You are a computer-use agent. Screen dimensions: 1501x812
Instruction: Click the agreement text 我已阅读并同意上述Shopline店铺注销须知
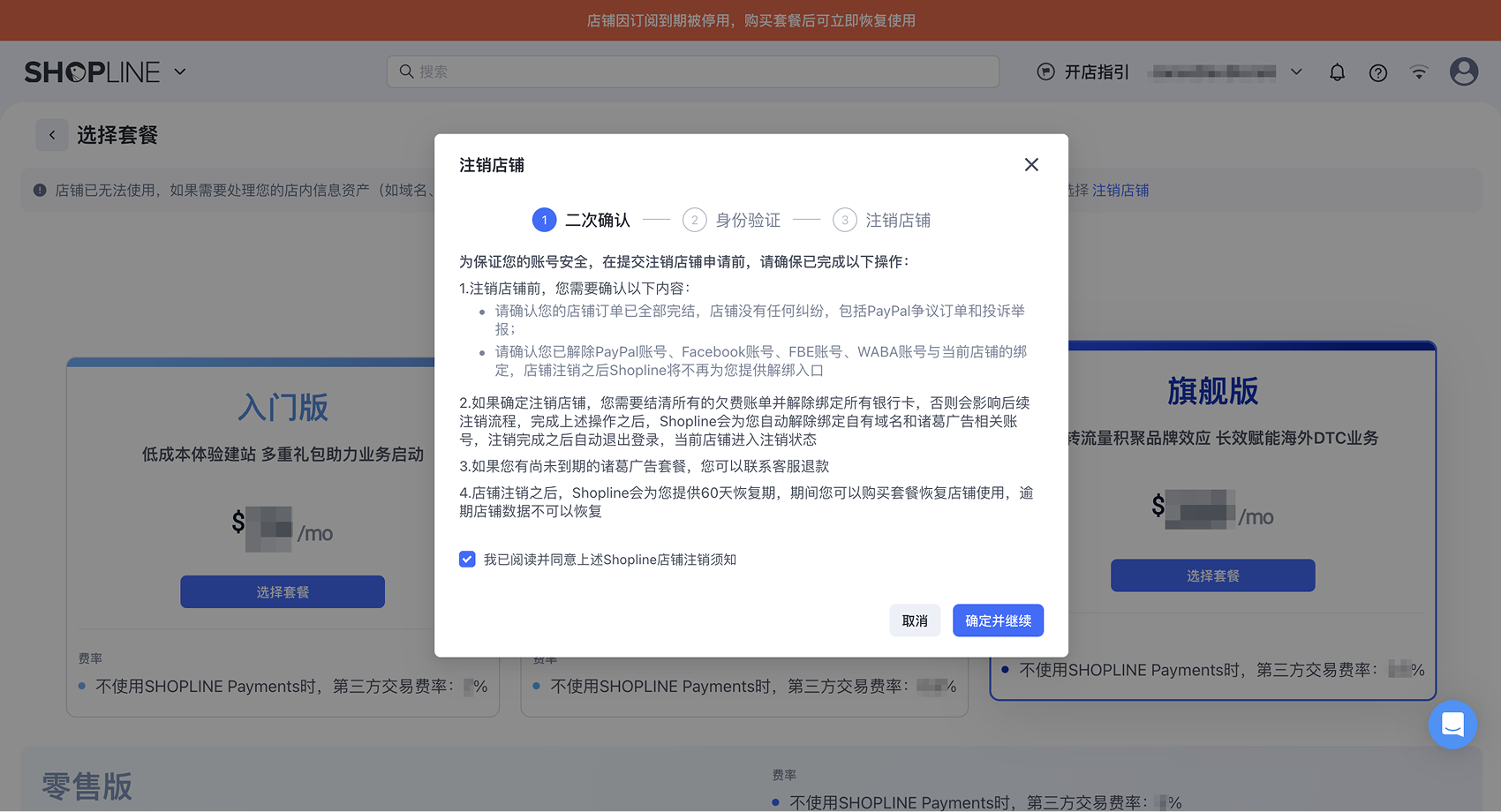pyautogui.click(x=610, y=560)
